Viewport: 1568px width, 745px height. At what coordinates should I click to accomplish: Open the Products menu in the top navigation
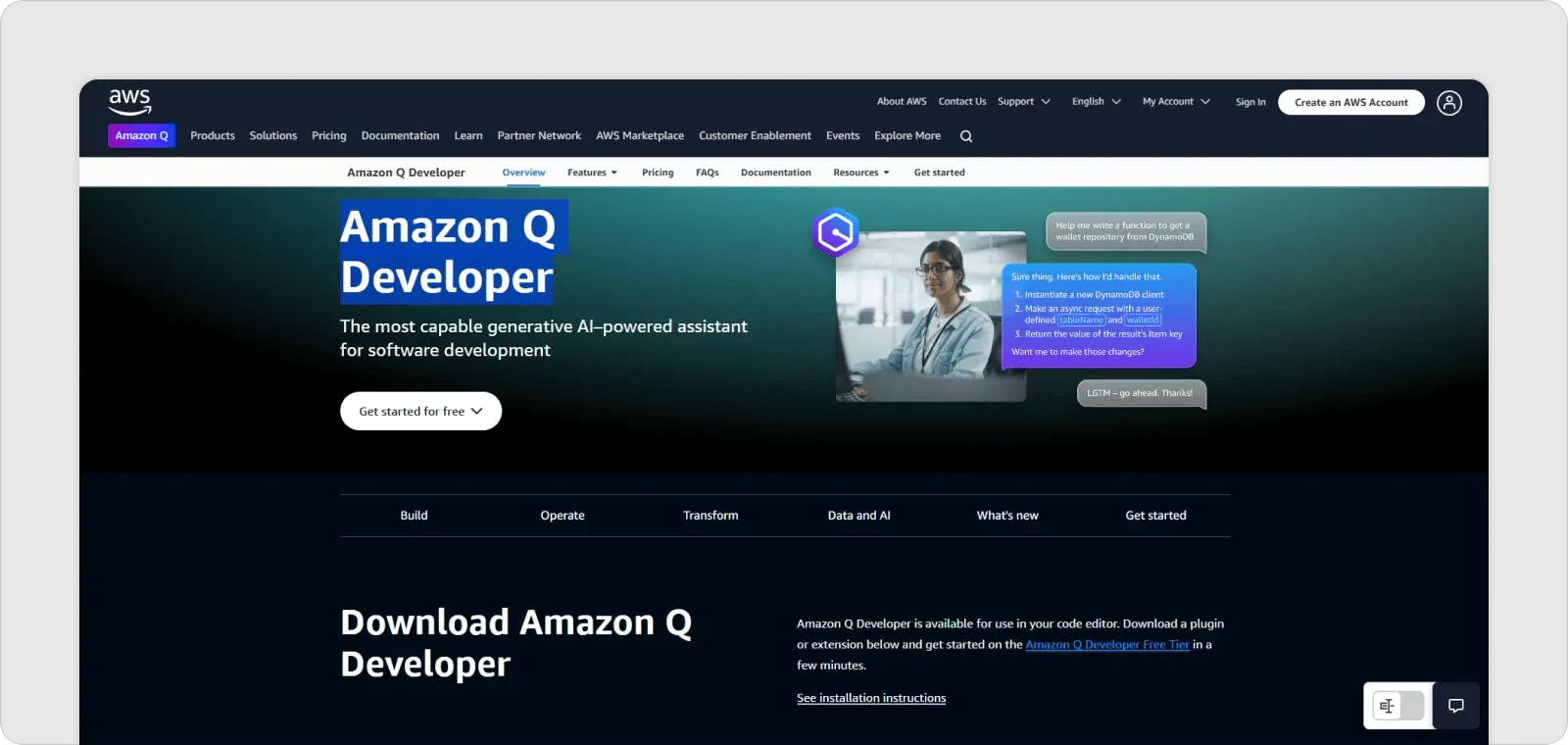click(213, 136)
